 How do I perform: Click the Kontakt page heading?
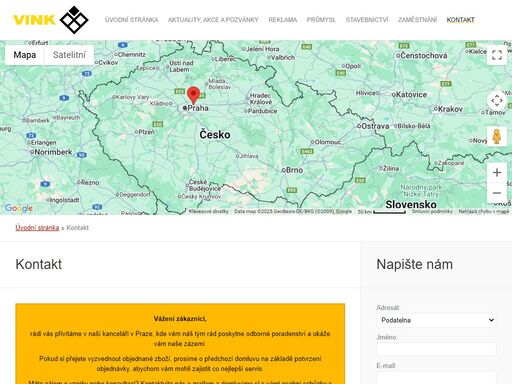click(x=39, y=264)
